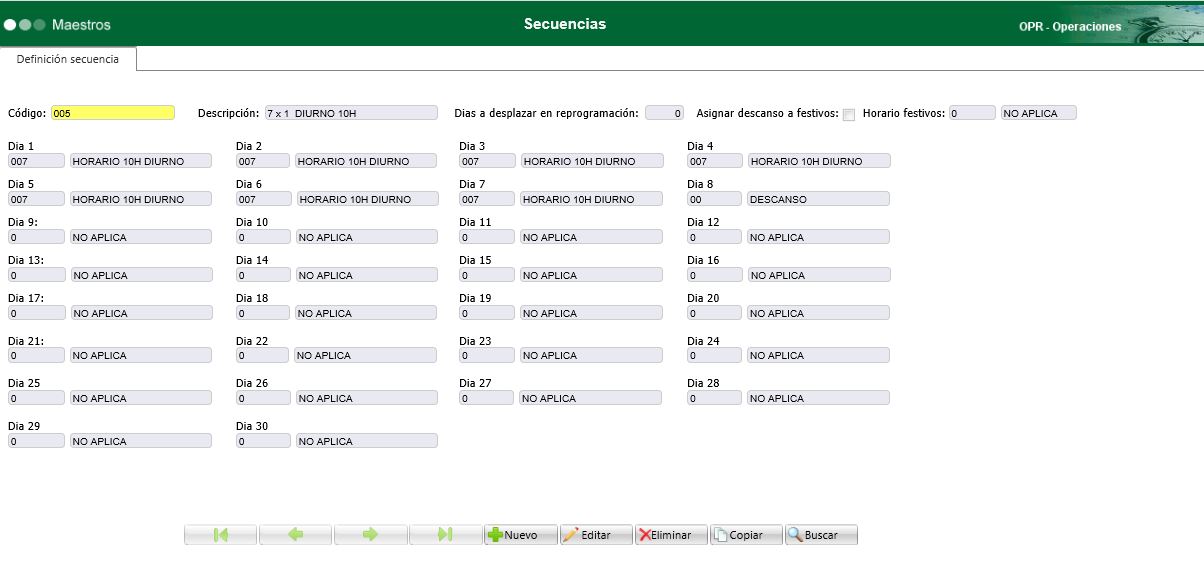1204x577 pixels.
Task: Click Dia 17 NO APLICA field
Action: [x=141, y=313]
